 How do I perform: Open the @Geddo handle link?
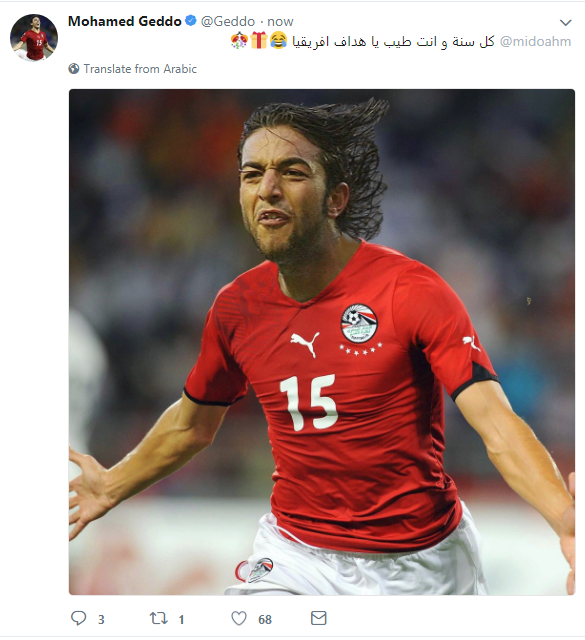click(228, 21)
